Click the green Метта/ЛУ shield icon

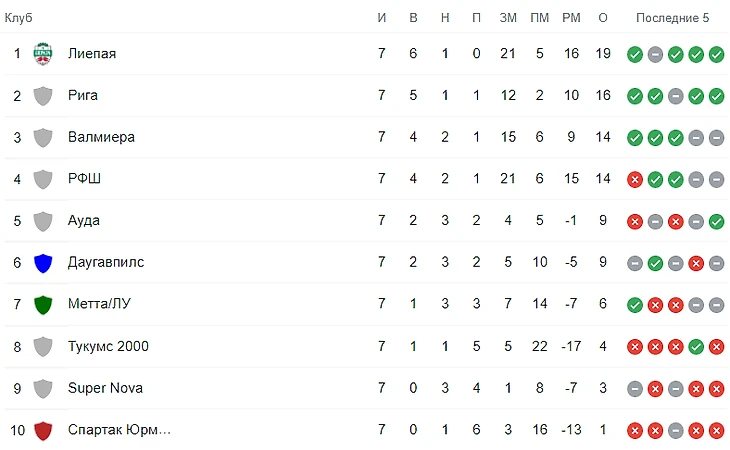[x=43, y=305]
